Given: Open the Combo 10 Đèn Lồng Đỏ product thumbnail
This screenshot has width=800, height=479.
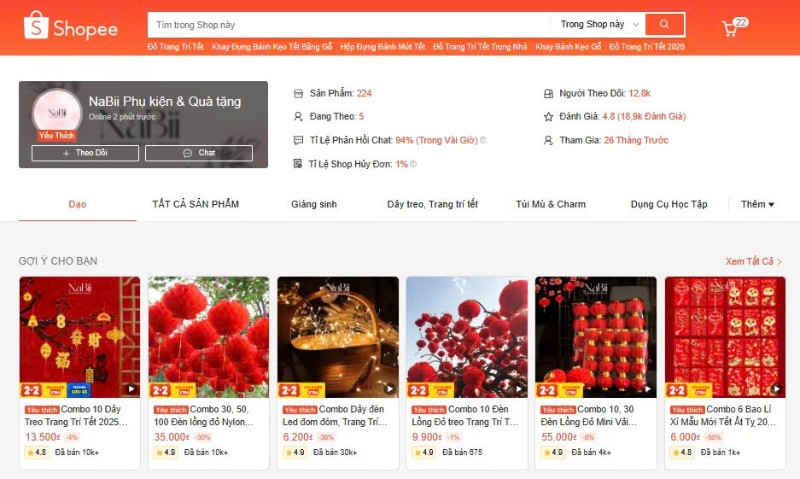Looking at the screenshot, I should [x=467, y=337].
